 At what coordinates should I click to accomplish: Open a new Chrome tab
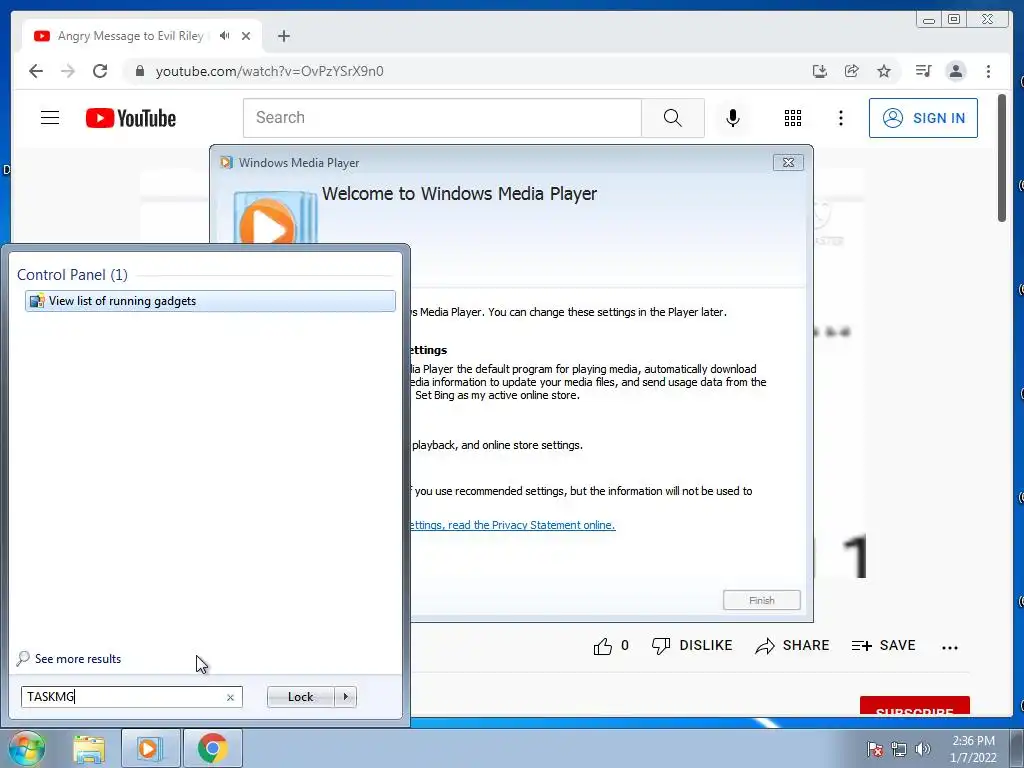tap(283, 36)
